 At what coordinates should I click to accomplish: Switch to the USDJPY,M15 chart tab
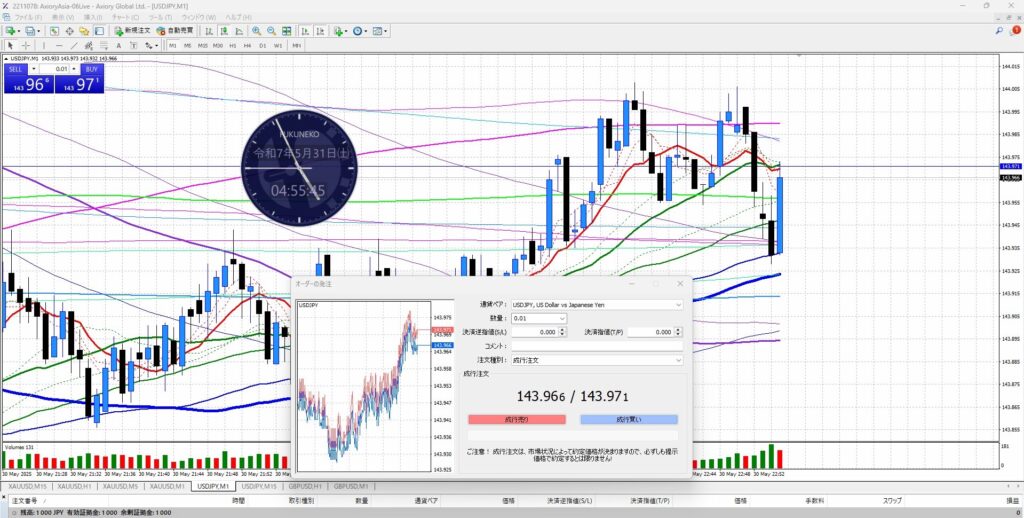click(x=260, y=487)
